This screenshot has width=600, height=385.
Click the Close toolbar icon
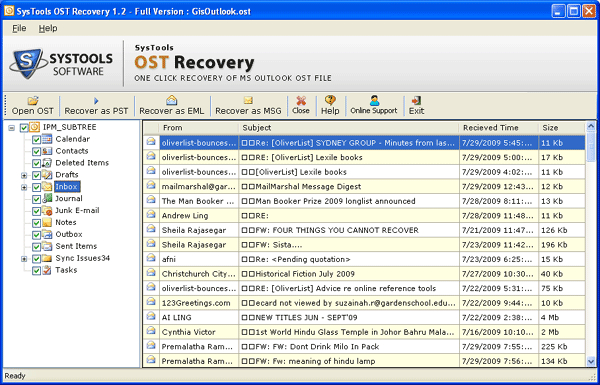301,100
